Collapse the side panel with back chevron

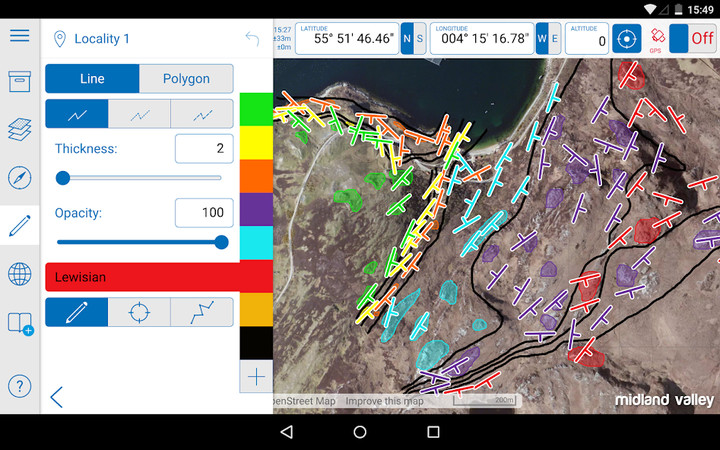click(x=56, y=397)
